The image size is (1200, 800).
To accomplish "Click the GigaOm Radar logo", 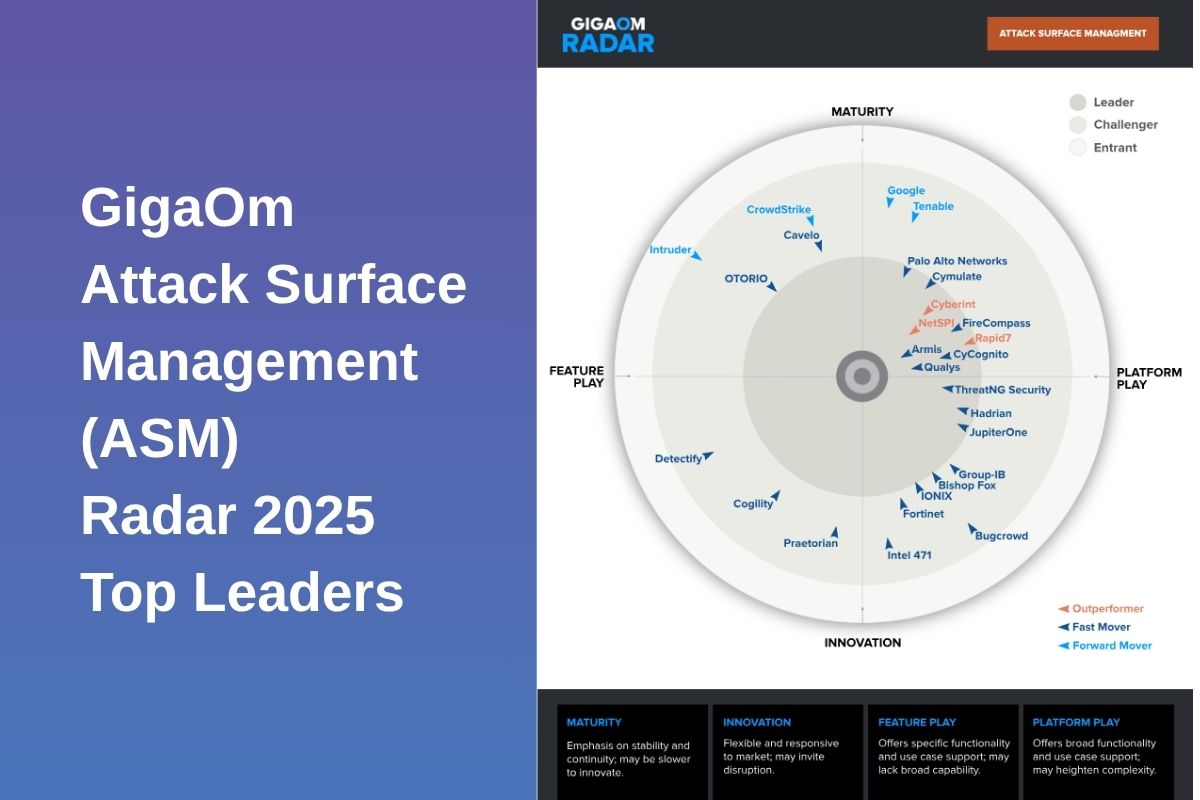I will click(x=610, y=33).
